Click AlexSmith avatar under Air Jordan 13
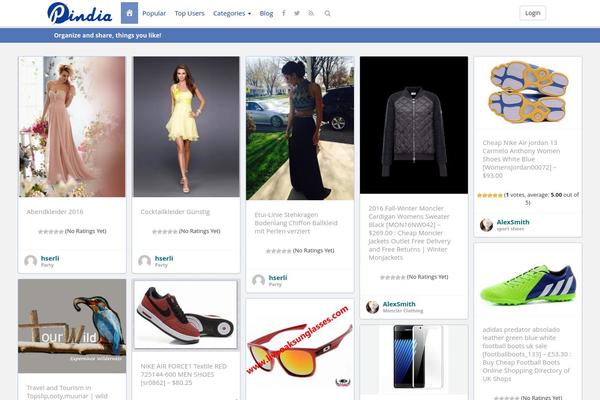This screenshot has width=600, height=400. coord(486,225)
